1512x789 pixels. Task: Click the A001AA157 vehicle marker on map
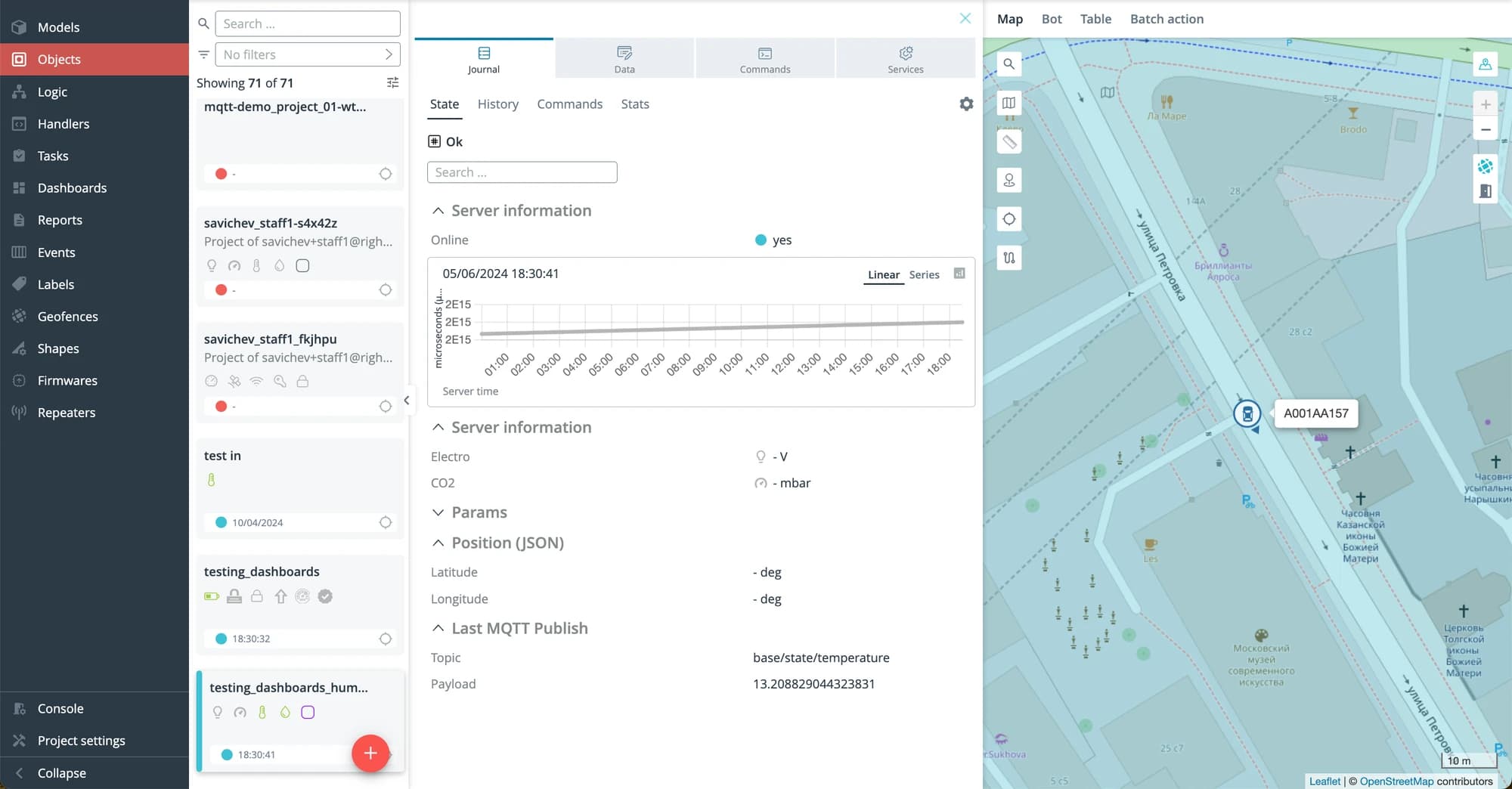tap(1247, 413)
